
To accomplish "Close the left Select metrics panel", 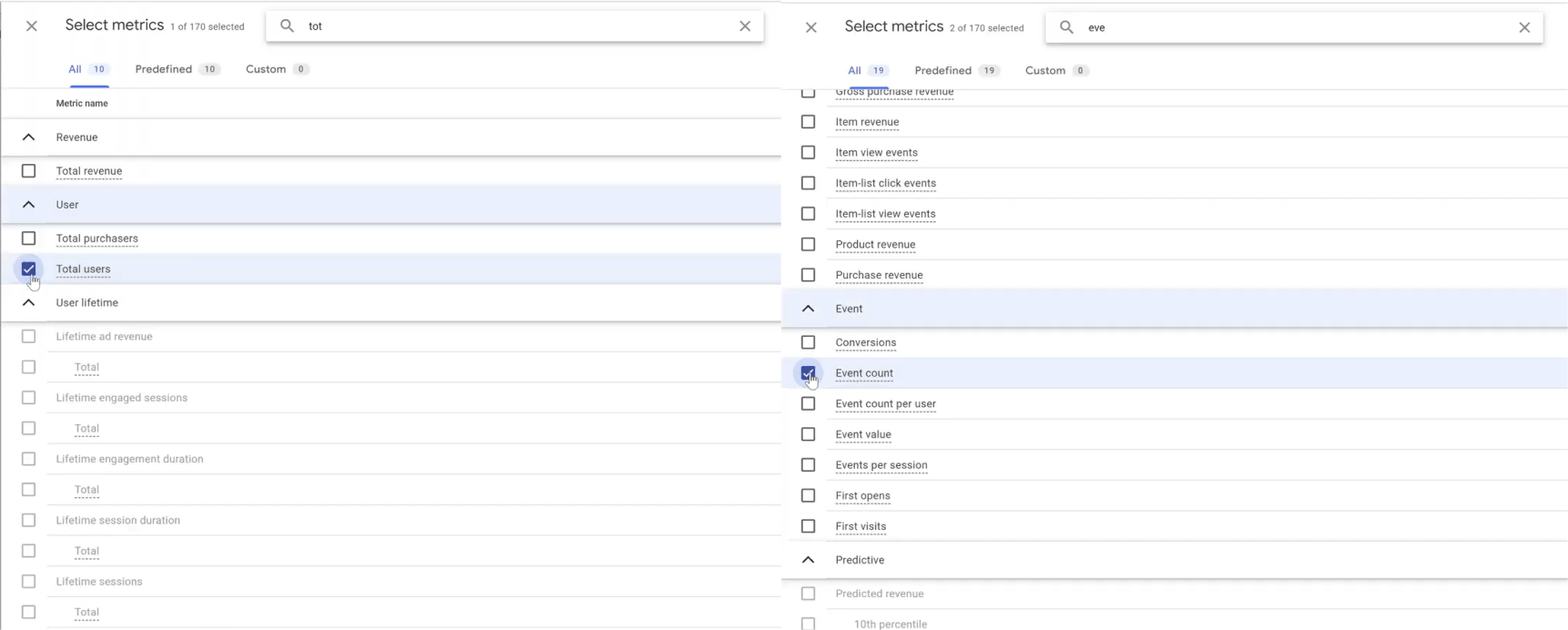I will [32, 26].
